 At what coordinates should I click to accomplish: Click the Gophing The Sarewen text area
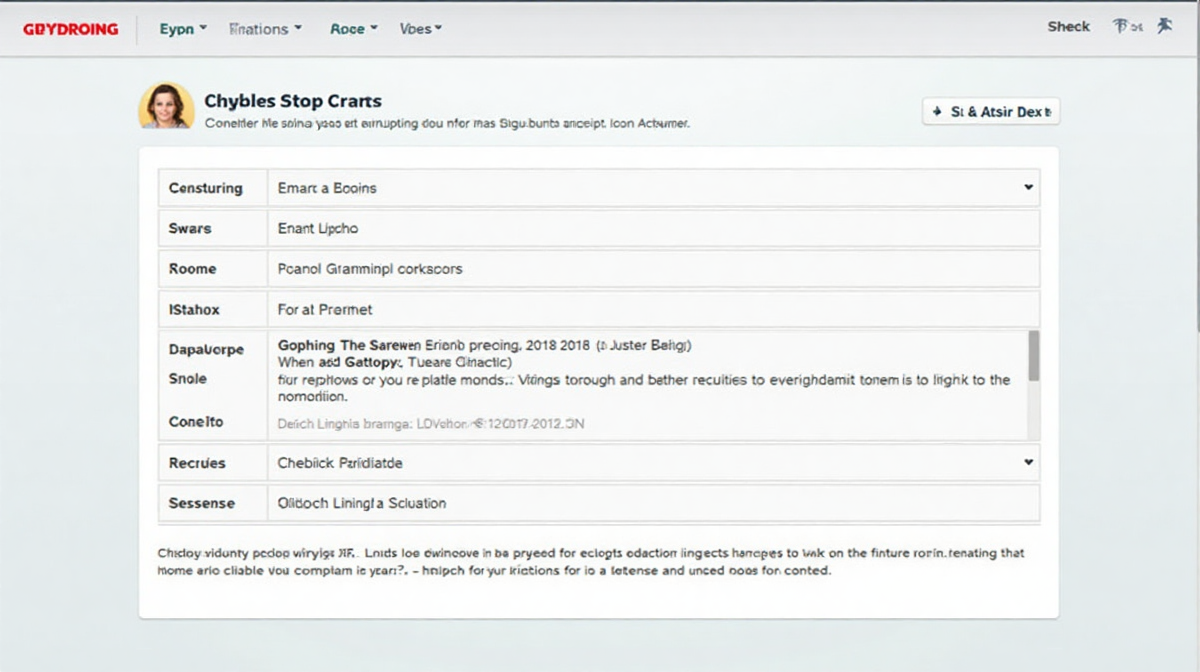645,385
